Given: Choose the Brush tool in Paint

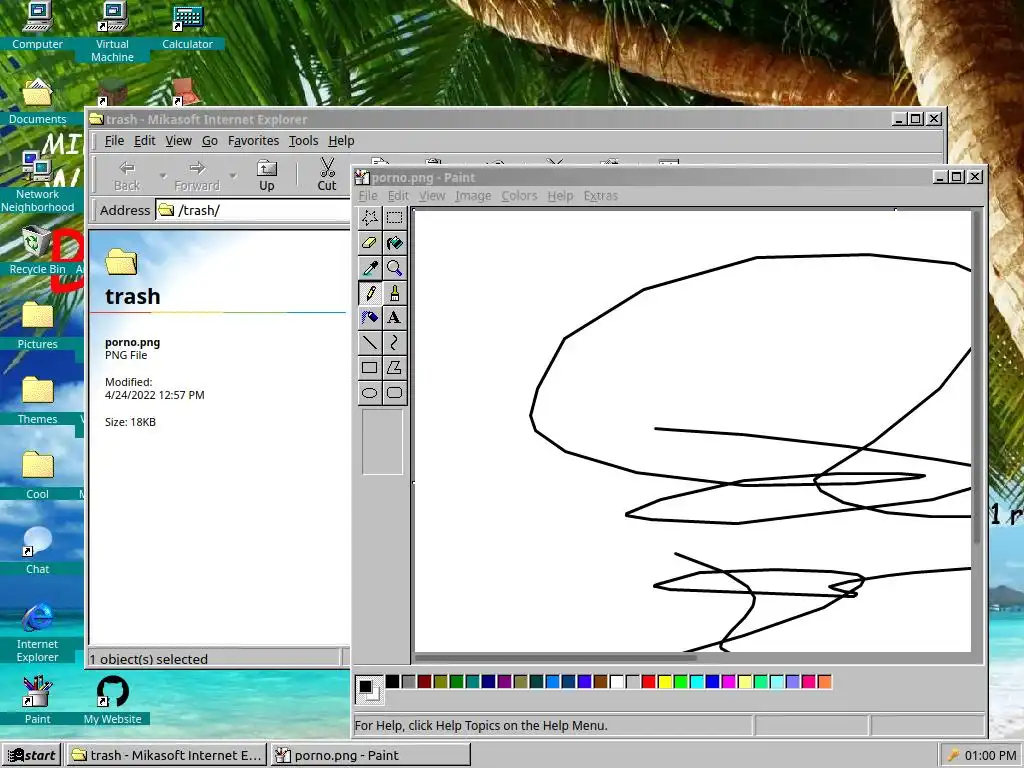Looking at the screenshot, I should [394, 293].
